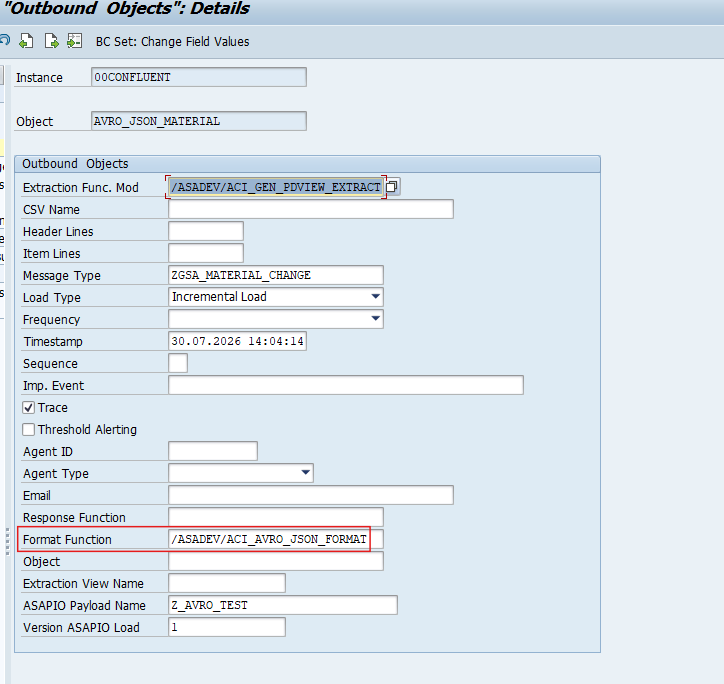Toggle the Trace checkbox
724x684 pixels.
pyautogui.click(x=29, y=407)
